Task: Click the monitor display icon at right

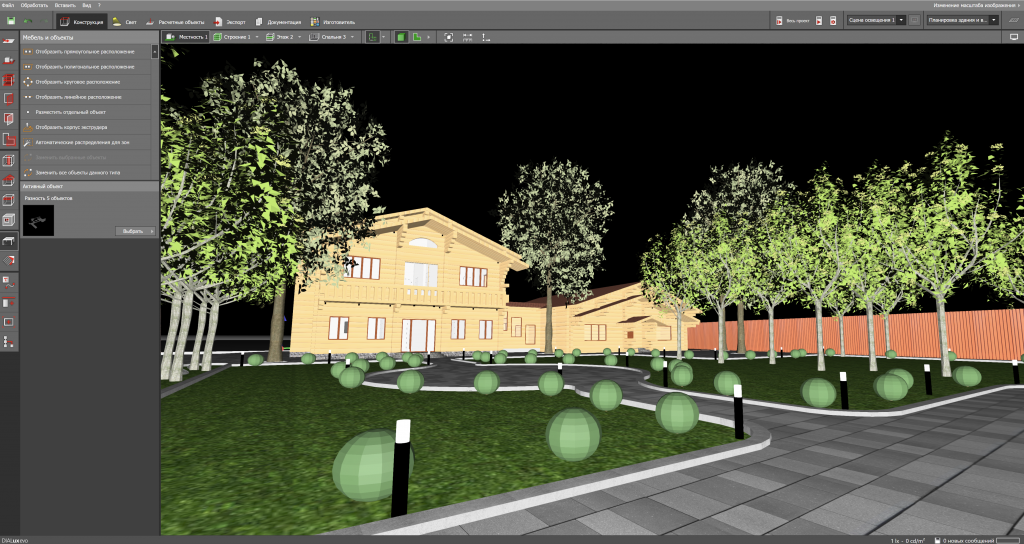Action: click(1014, 37)
